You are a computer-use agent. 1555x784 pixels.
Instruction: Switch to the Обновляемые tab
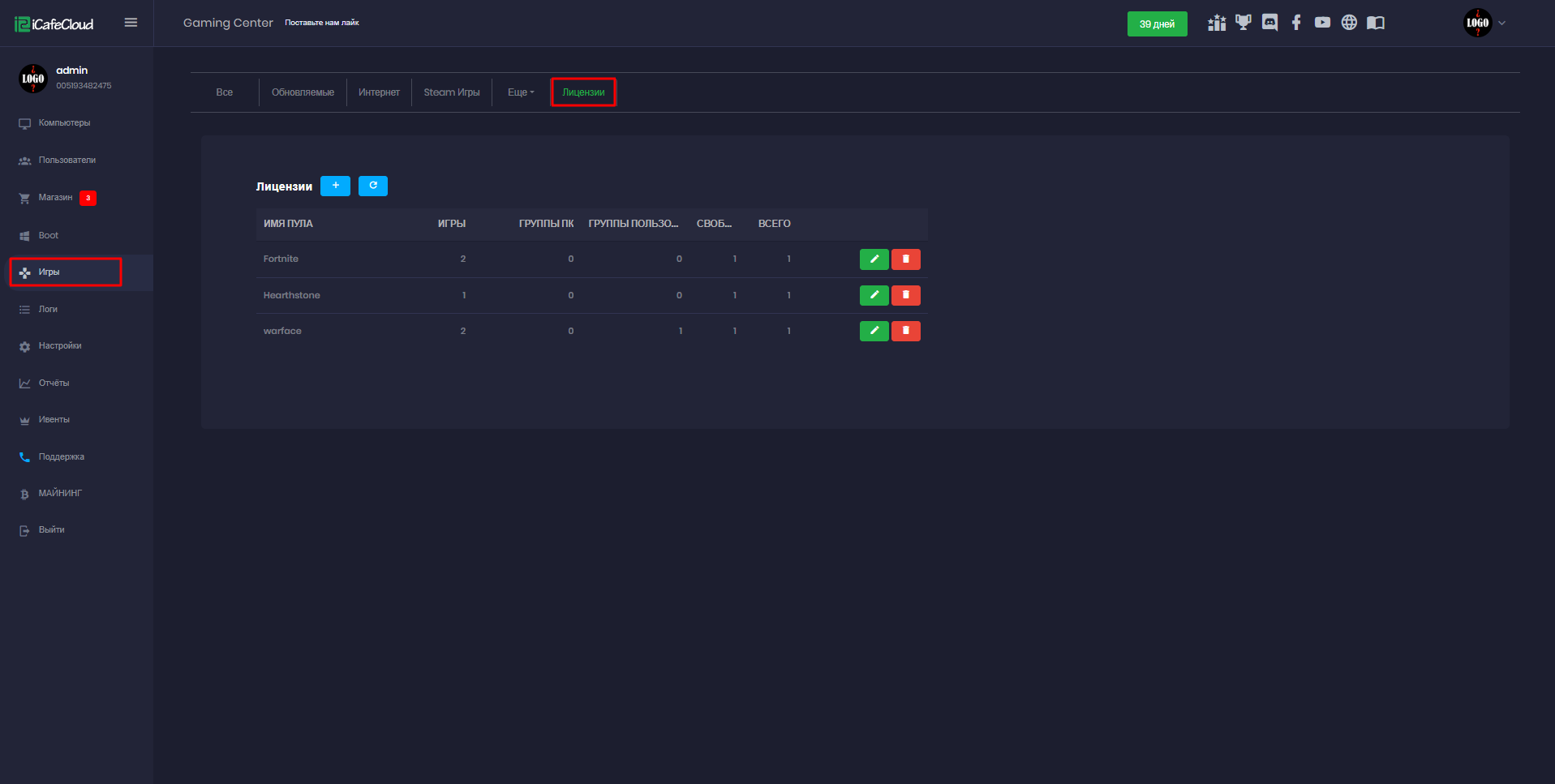303,92
